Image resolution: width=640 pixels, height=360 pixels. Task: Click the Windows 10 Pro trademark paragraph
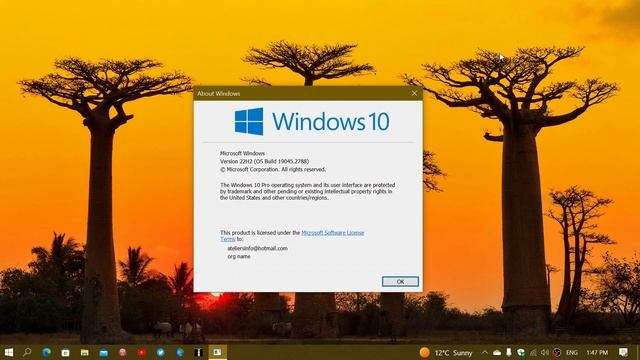(x=307, y=191)
